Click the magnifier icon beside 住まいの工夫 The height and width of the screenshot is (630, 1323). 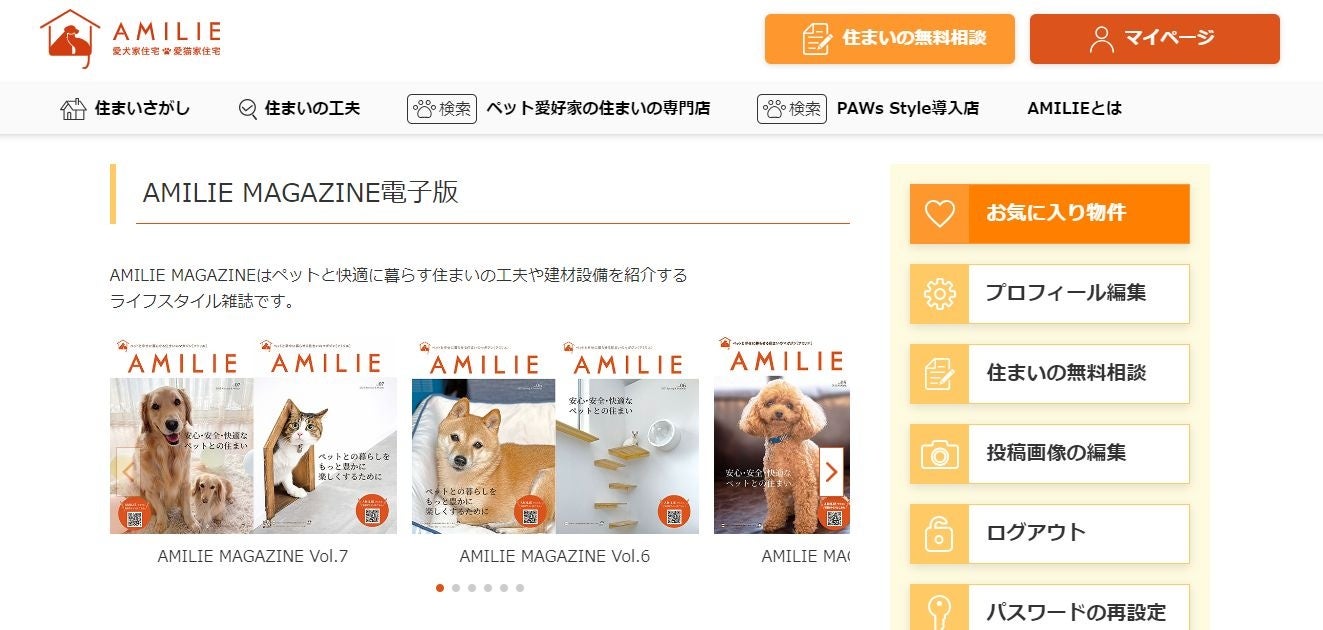[248, 109]
